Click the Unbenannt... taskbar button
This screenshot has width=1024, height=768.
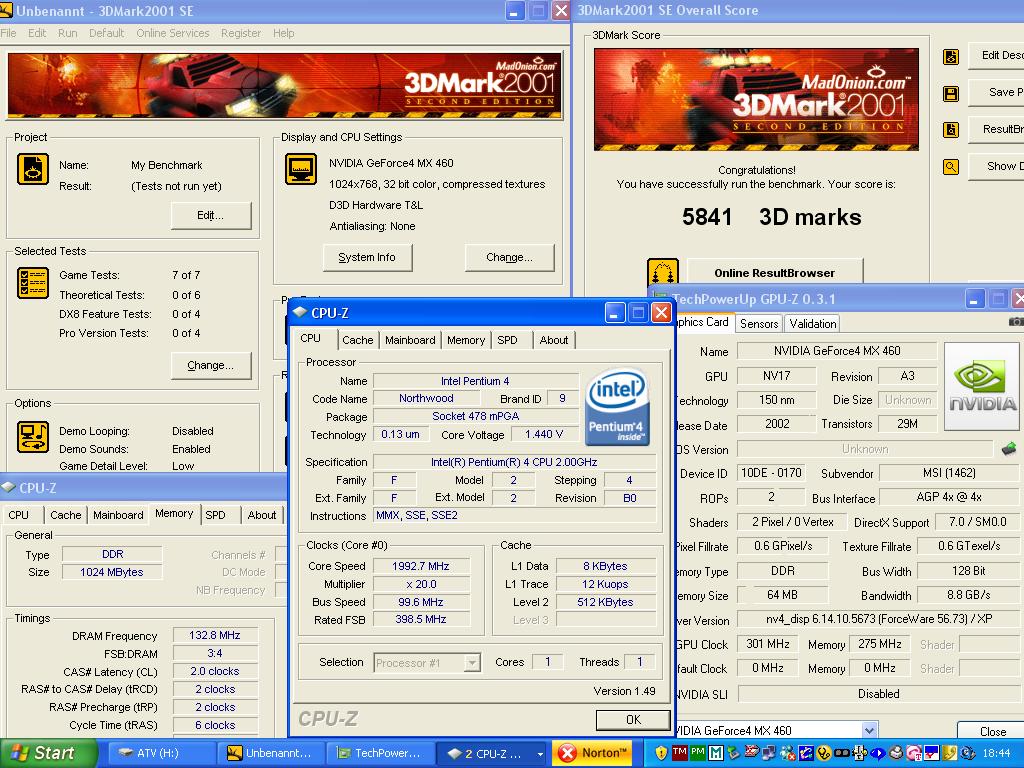click(x=268, y=753)
